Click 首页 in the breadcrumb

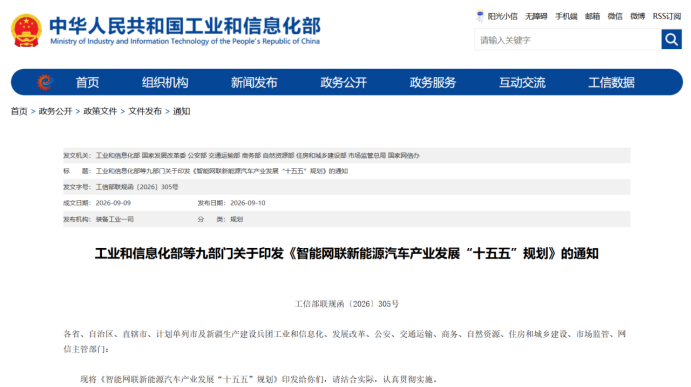[x=19, y=111]
